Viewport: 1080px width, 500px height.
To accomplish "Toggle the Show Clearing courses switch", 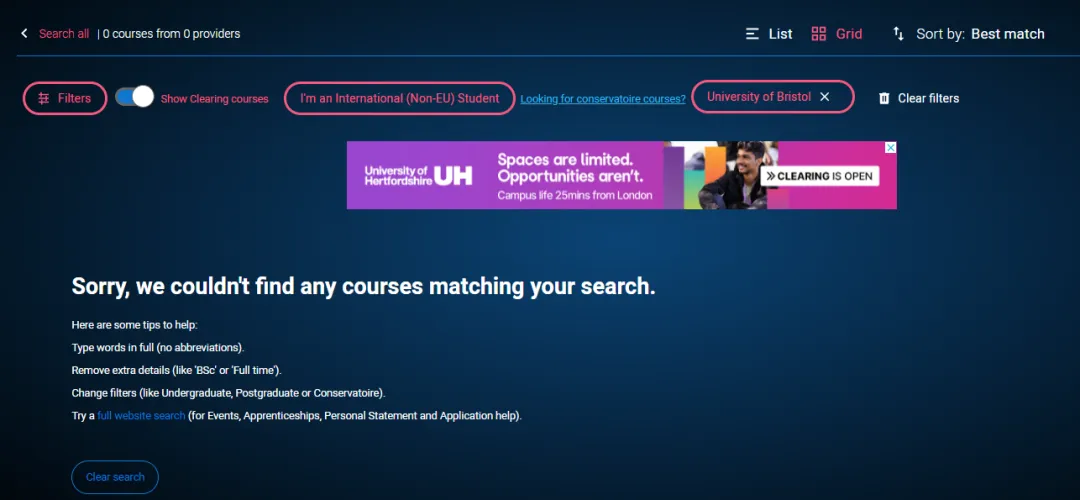I will coord(134,97).
